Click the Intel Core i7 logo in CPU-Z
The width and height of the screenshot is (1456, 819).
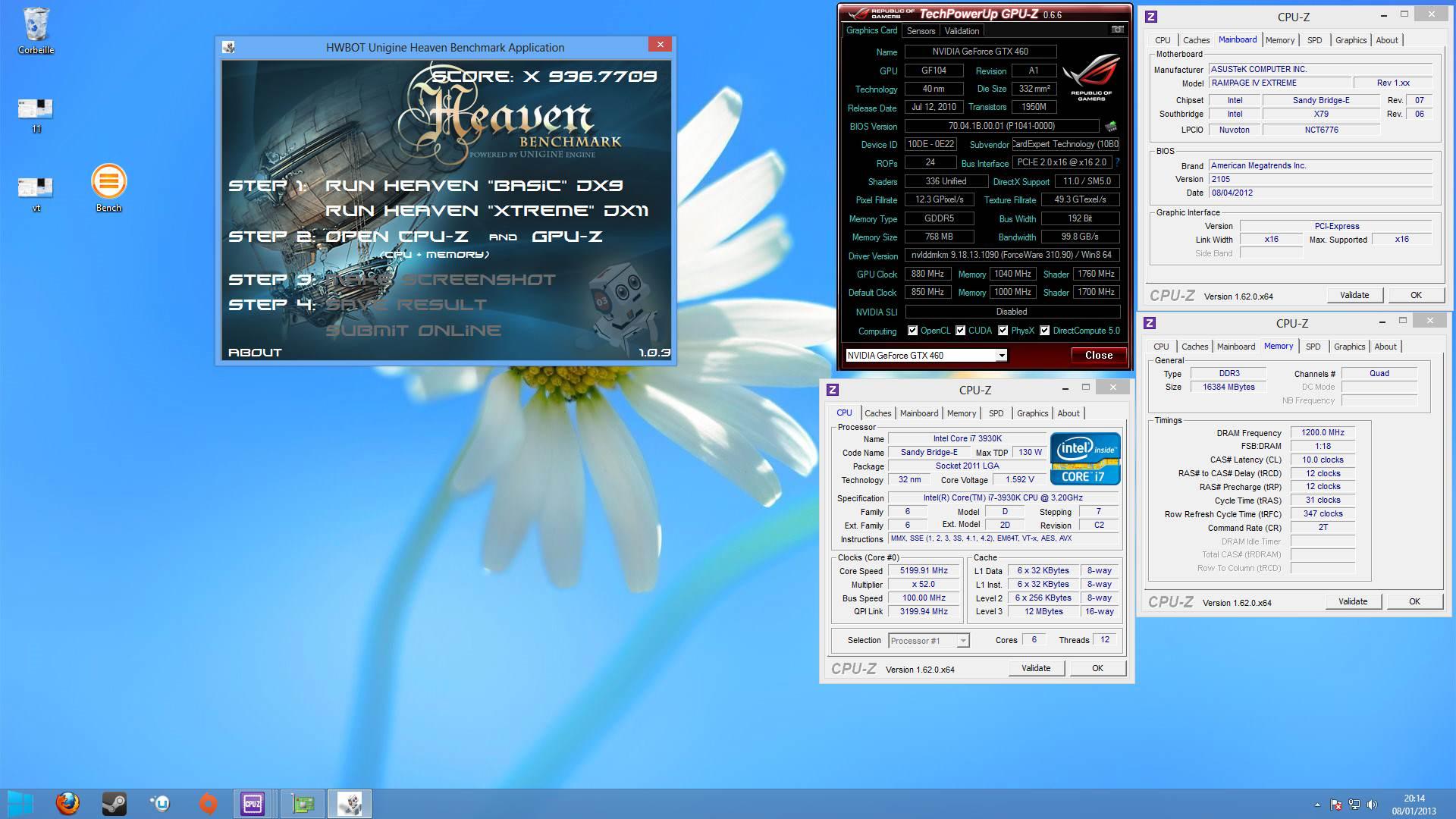[x=1085, y=459]
